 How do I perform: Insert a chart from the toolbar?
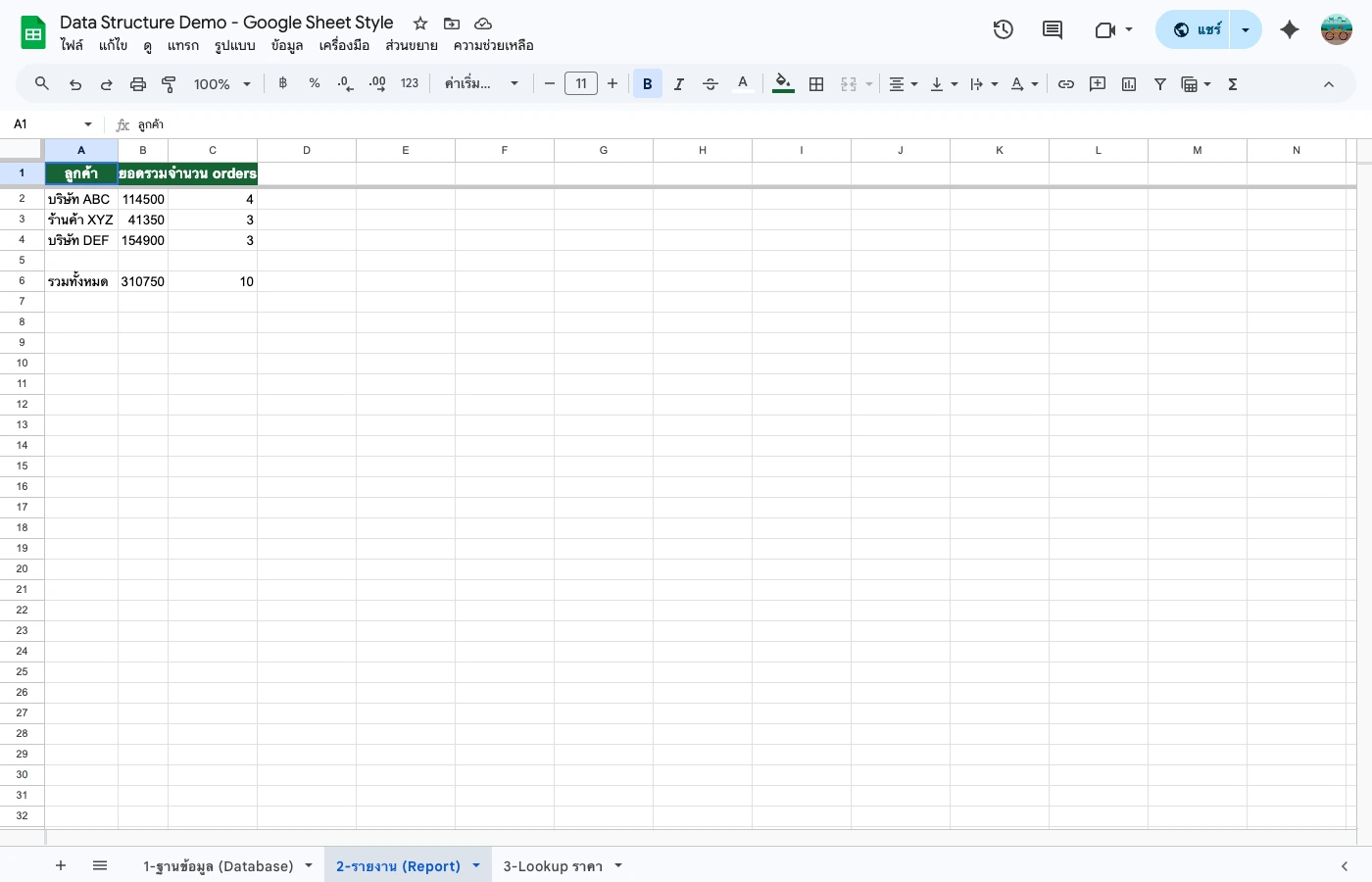1128,83
